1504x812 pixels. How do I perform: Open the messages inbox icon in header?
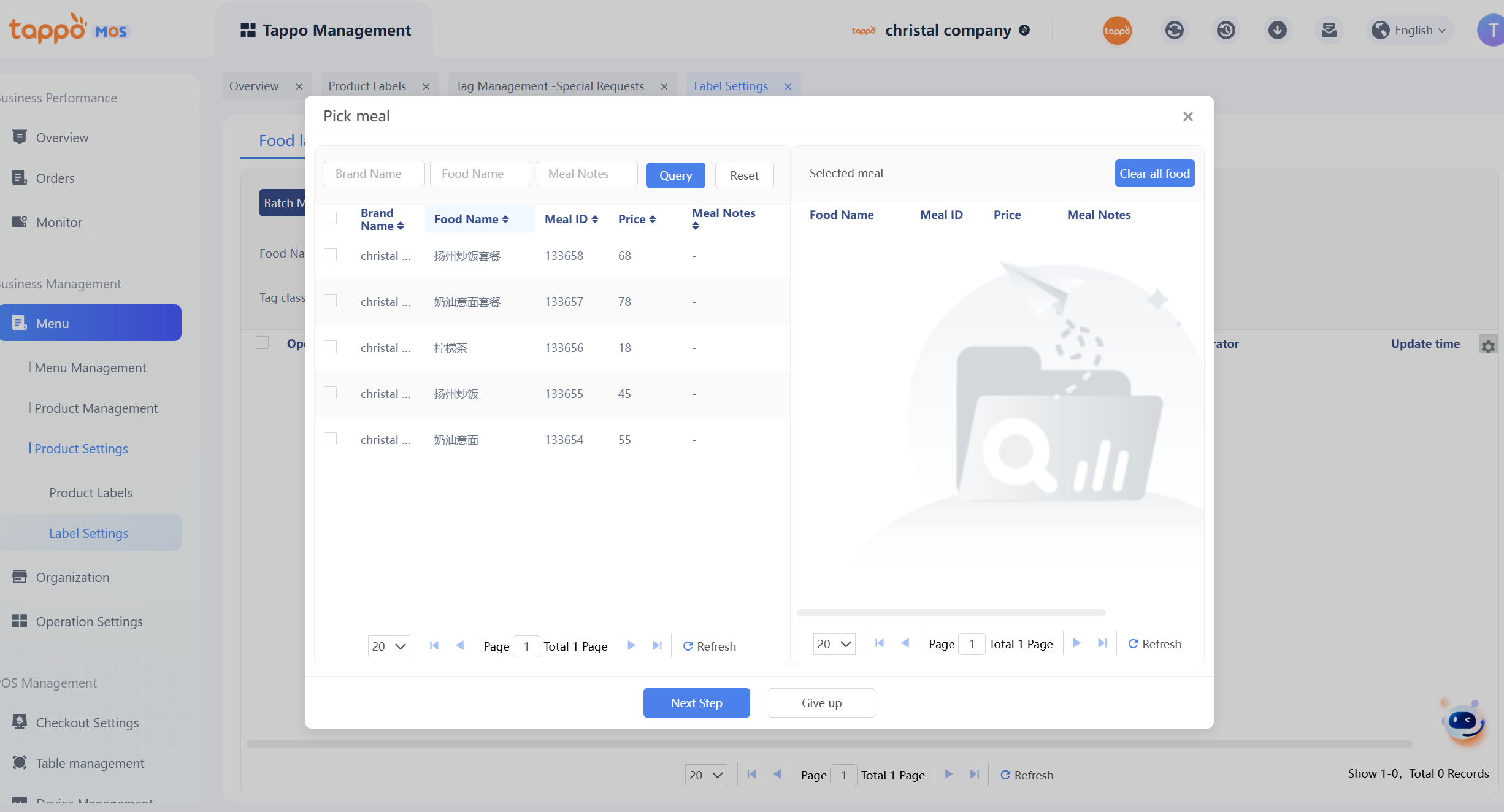pos(1329,30)
